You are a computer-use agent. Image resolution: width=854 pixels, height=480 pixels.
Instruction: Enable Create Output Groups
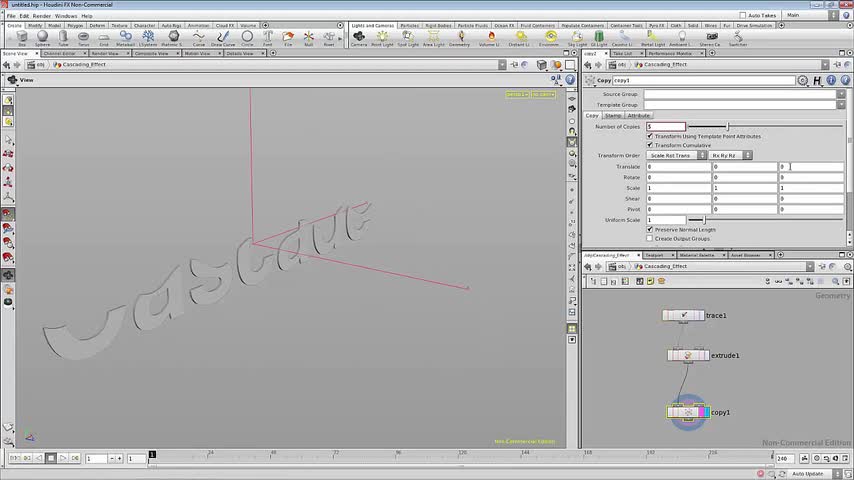(x=650, y=238)
